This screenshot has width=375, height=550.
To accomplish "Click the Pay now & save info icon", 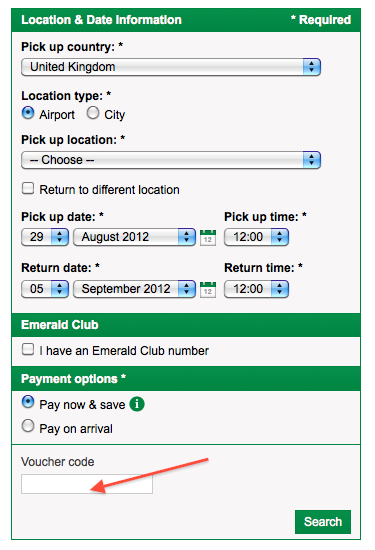I will coord(137,404).
